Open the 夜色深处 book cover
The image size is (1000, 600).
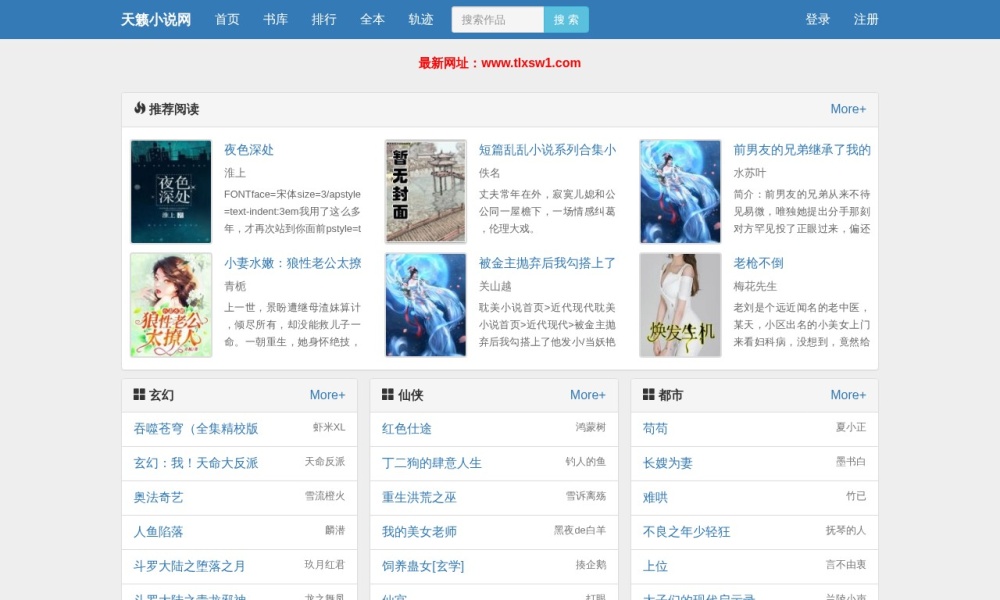[171, 191]
